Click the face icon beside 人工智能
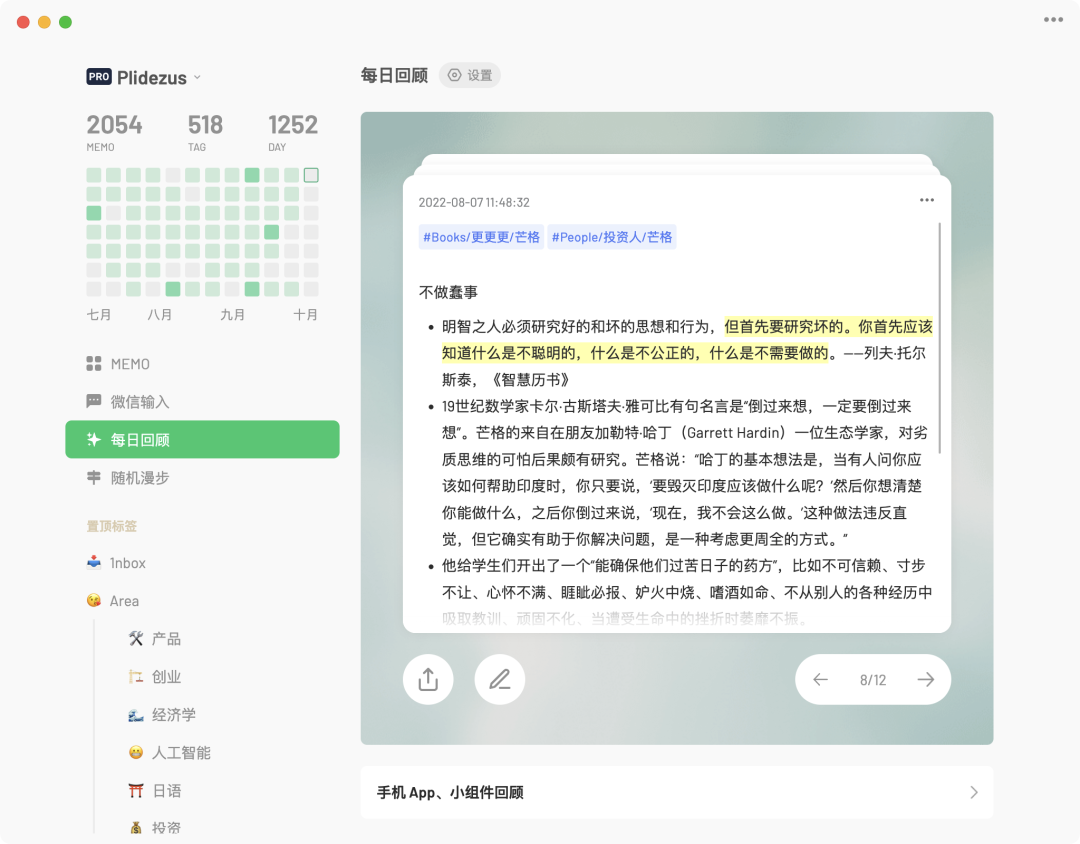1080x844 pixels. (x=136, y=752)
